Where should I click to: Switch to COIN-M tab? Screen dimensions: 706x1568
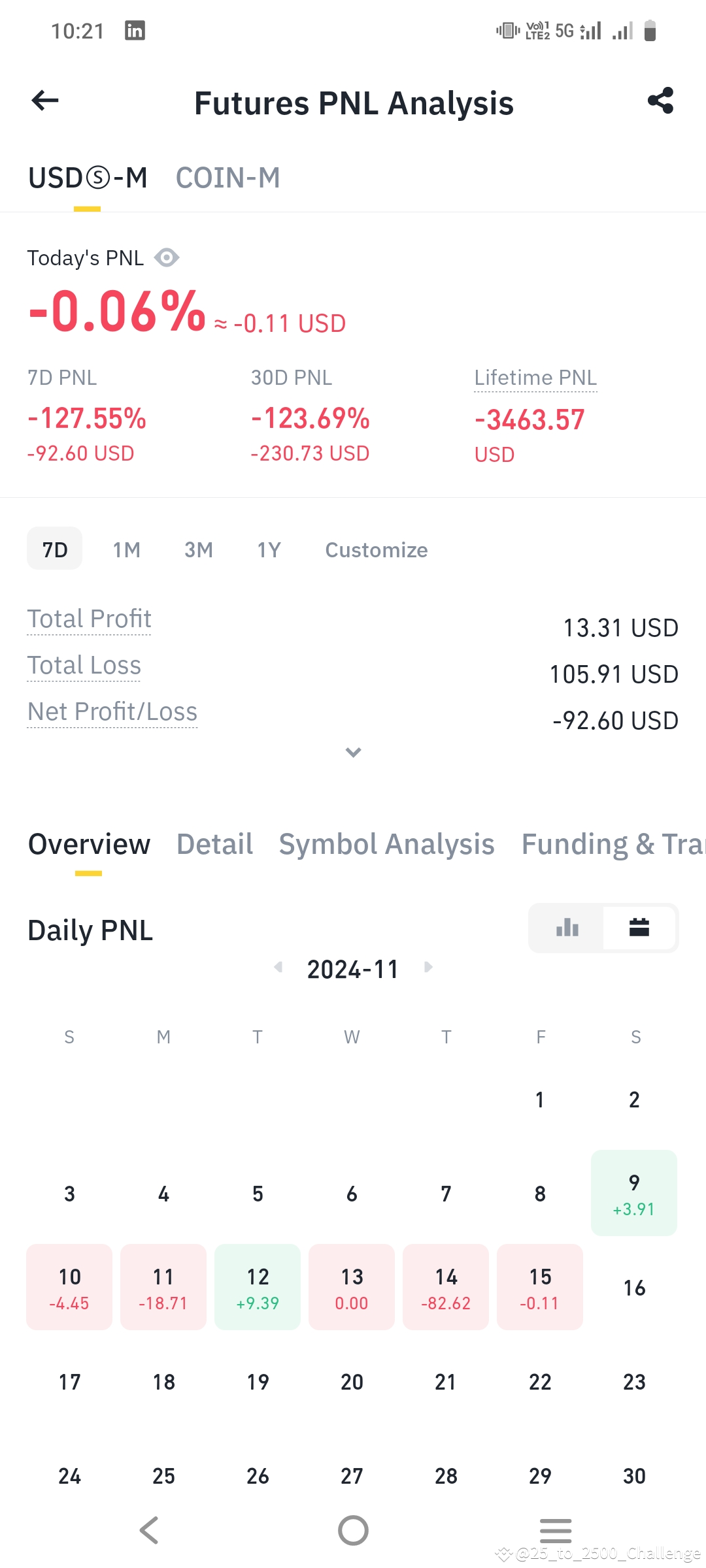(x=227, y=178)
